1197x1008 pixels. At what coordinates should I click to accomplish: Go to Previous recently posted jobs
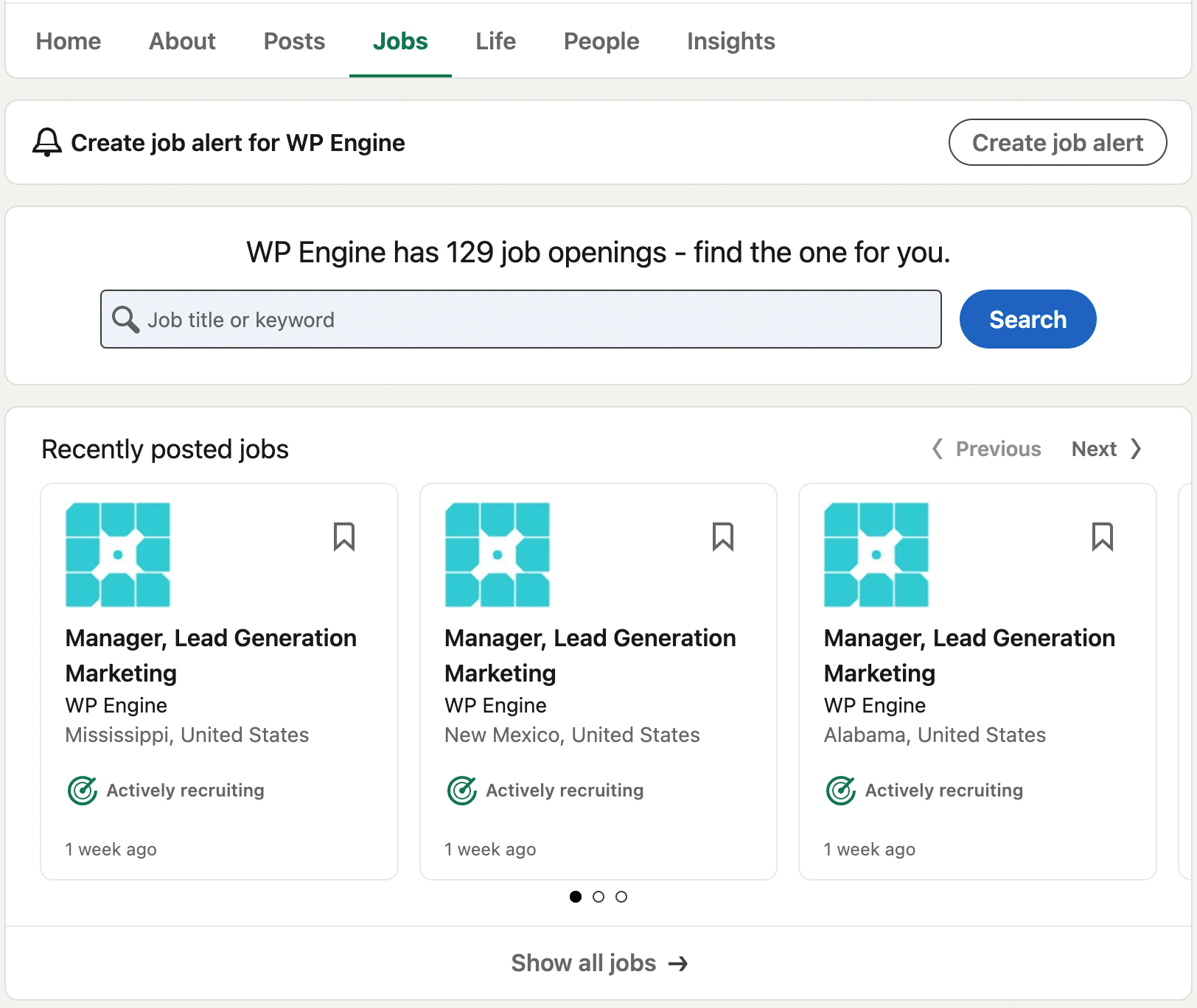point(987,449)
